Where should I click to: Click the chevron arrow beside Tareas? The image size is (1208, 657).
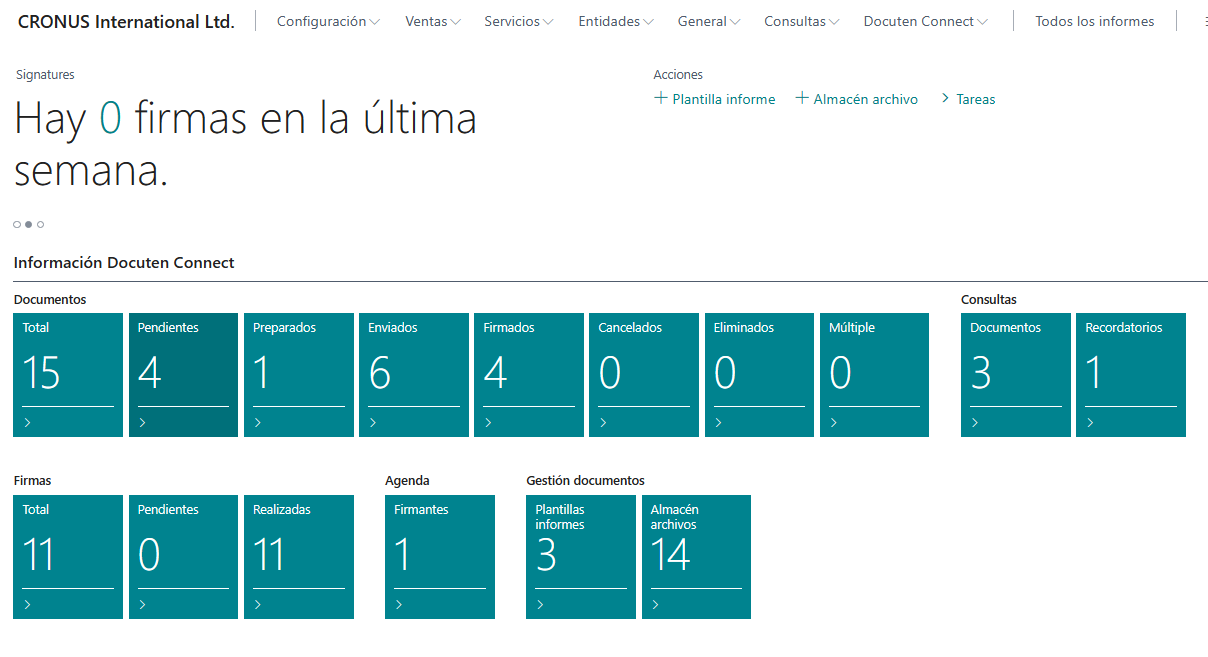(943, 98)
